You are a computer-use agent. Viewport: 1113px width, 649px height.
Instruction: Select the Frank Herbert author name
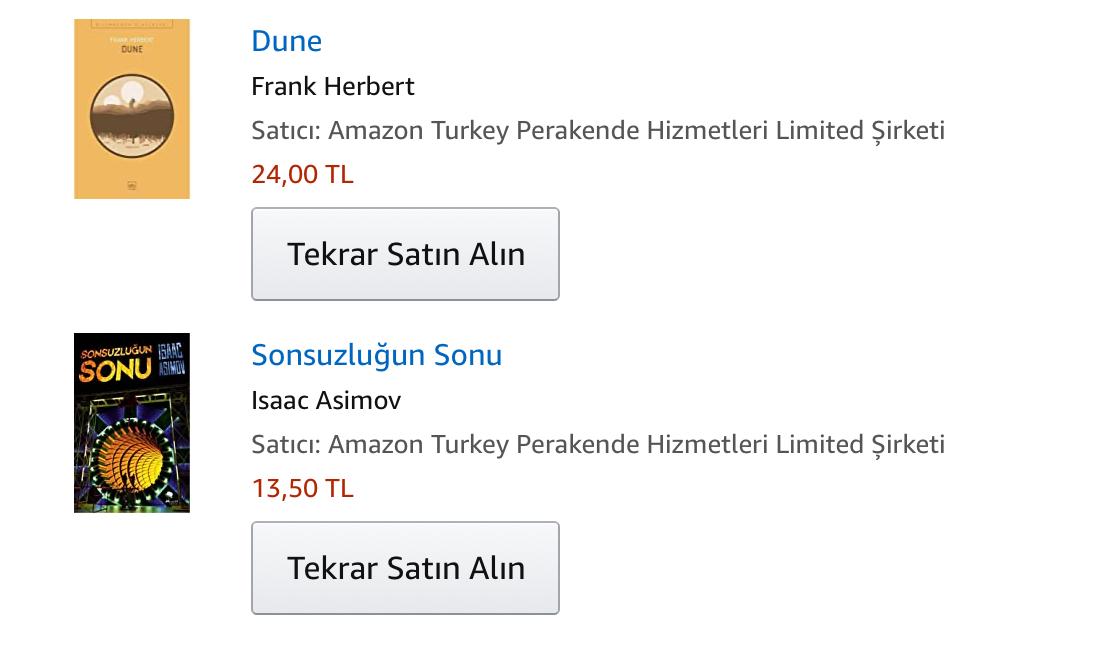click(x=332, y=87)
